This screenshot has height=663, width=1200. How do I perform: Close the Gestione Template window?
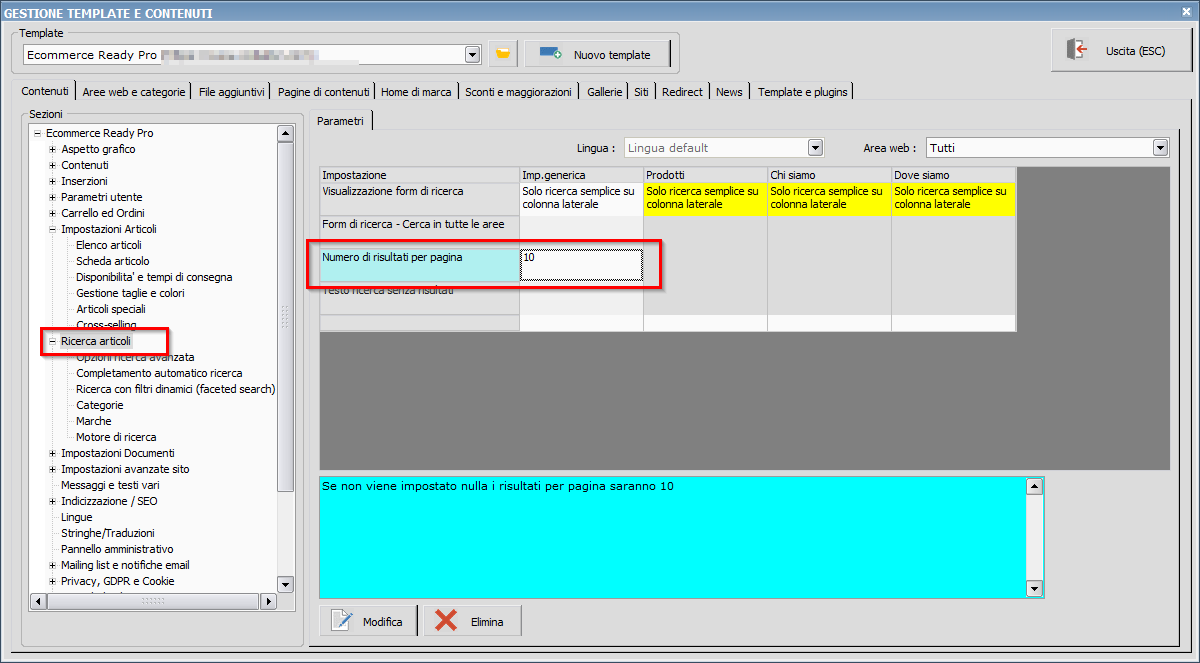(1186, 12)
